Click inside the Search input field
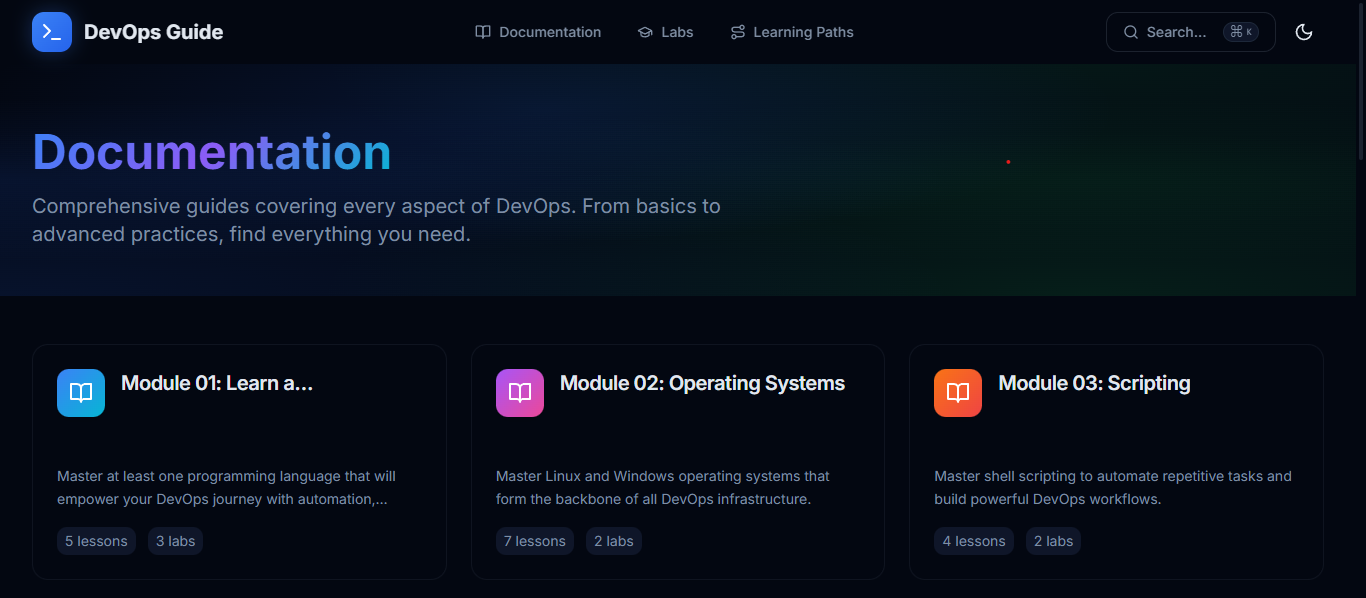Screen dimensions: 1366x598 pyautogui.click(x=1180, y=31)
